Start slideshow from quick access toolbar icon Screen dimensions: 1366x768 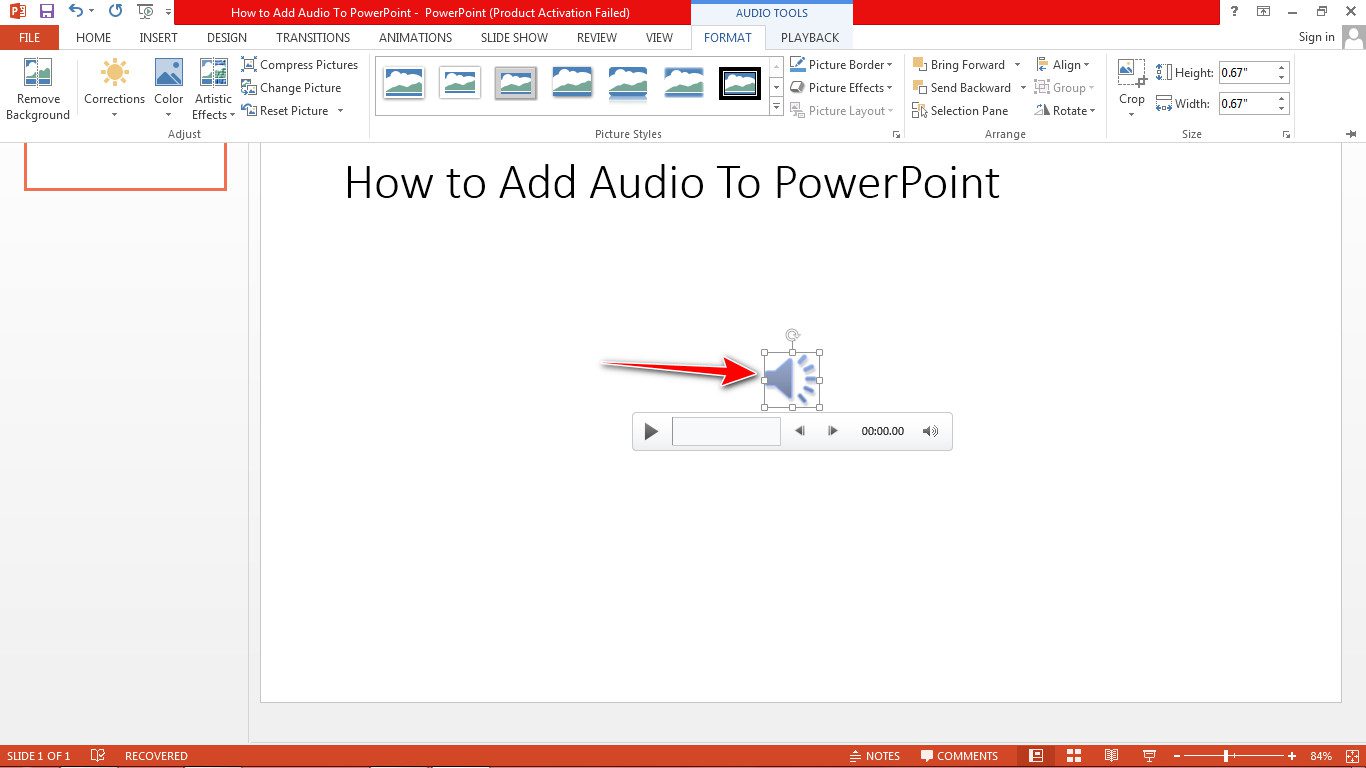(x=145, y=12)
